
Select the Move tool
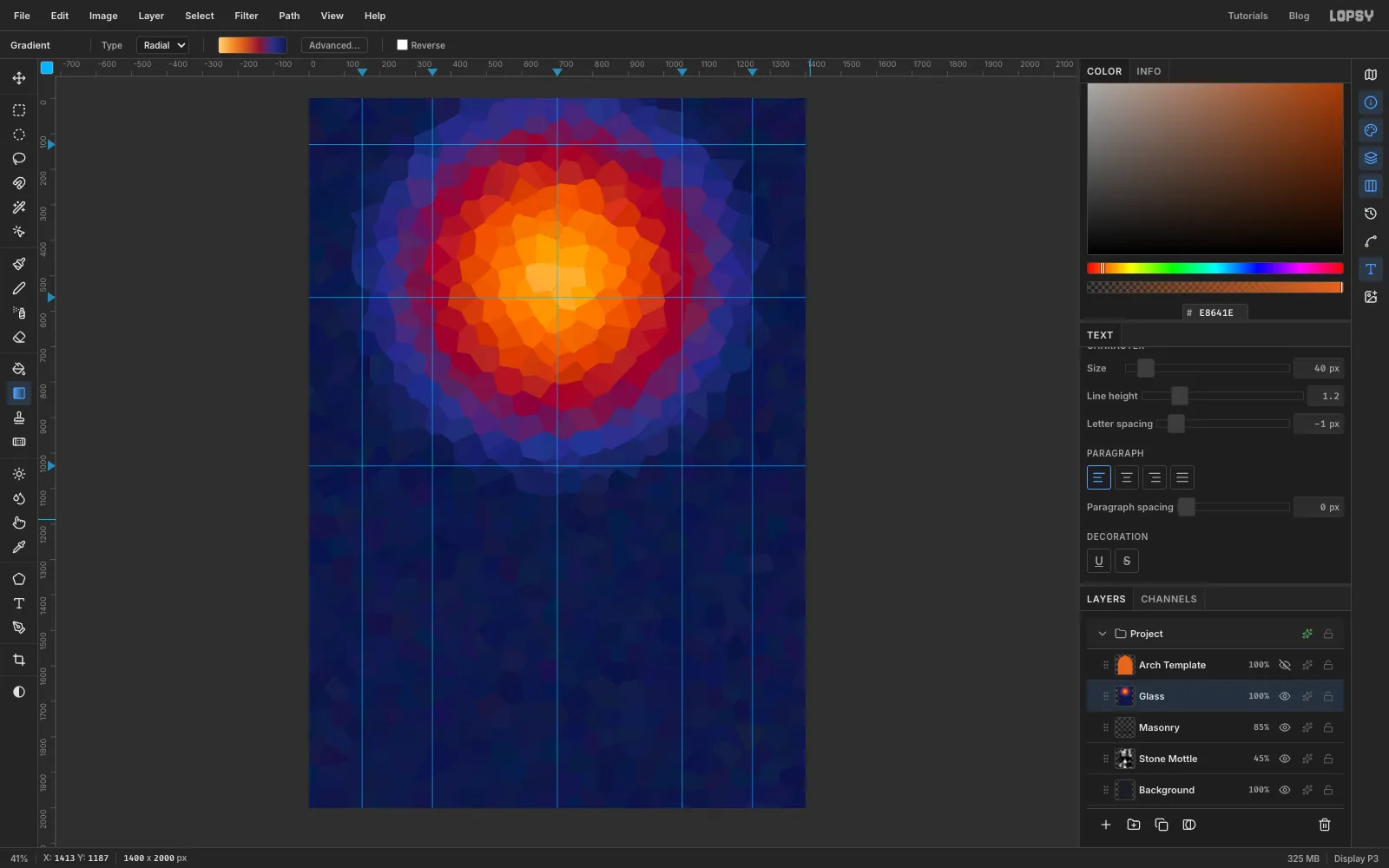coord(18,78)
